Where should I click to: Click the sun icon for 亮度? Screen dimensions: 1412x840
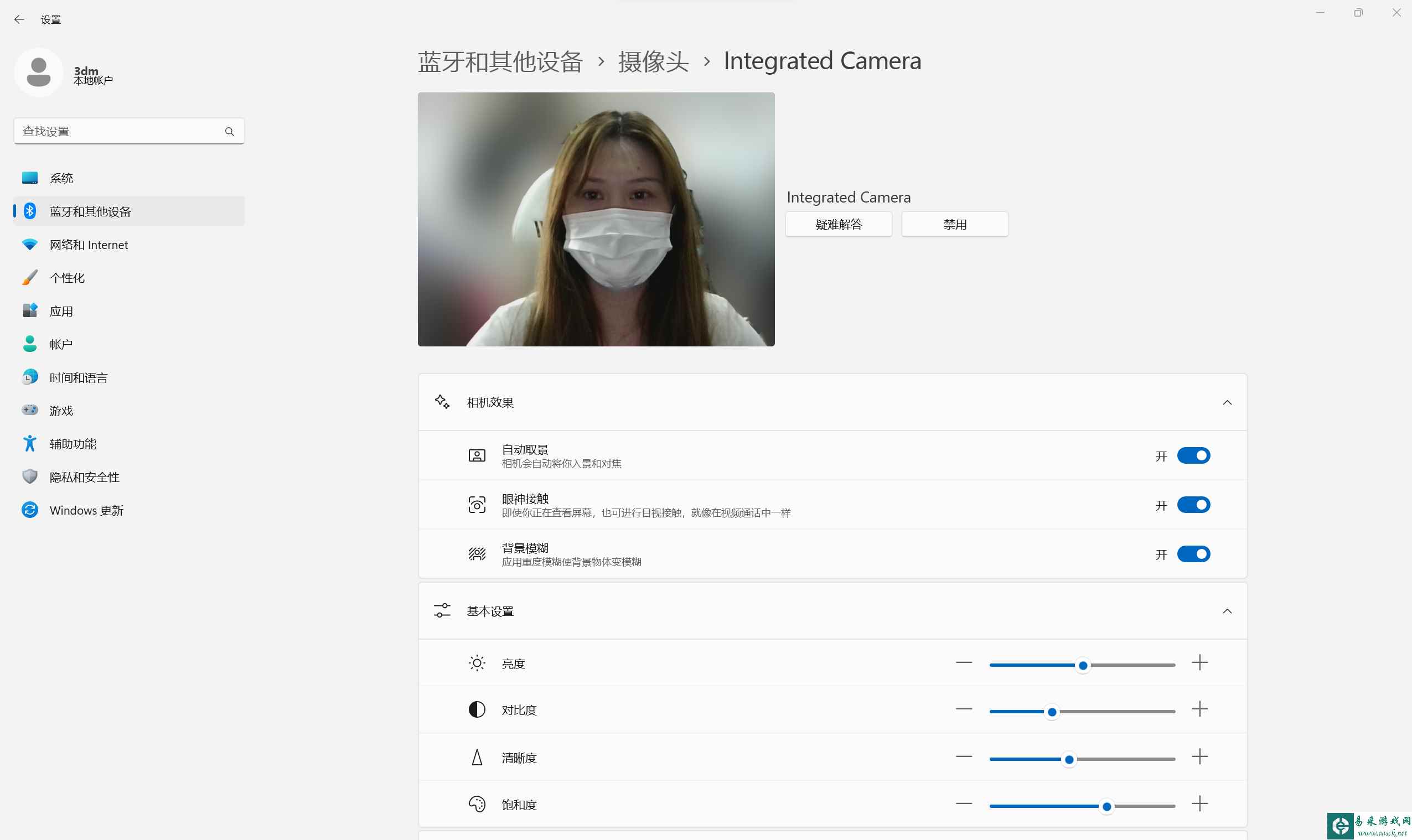click(477, 663)
